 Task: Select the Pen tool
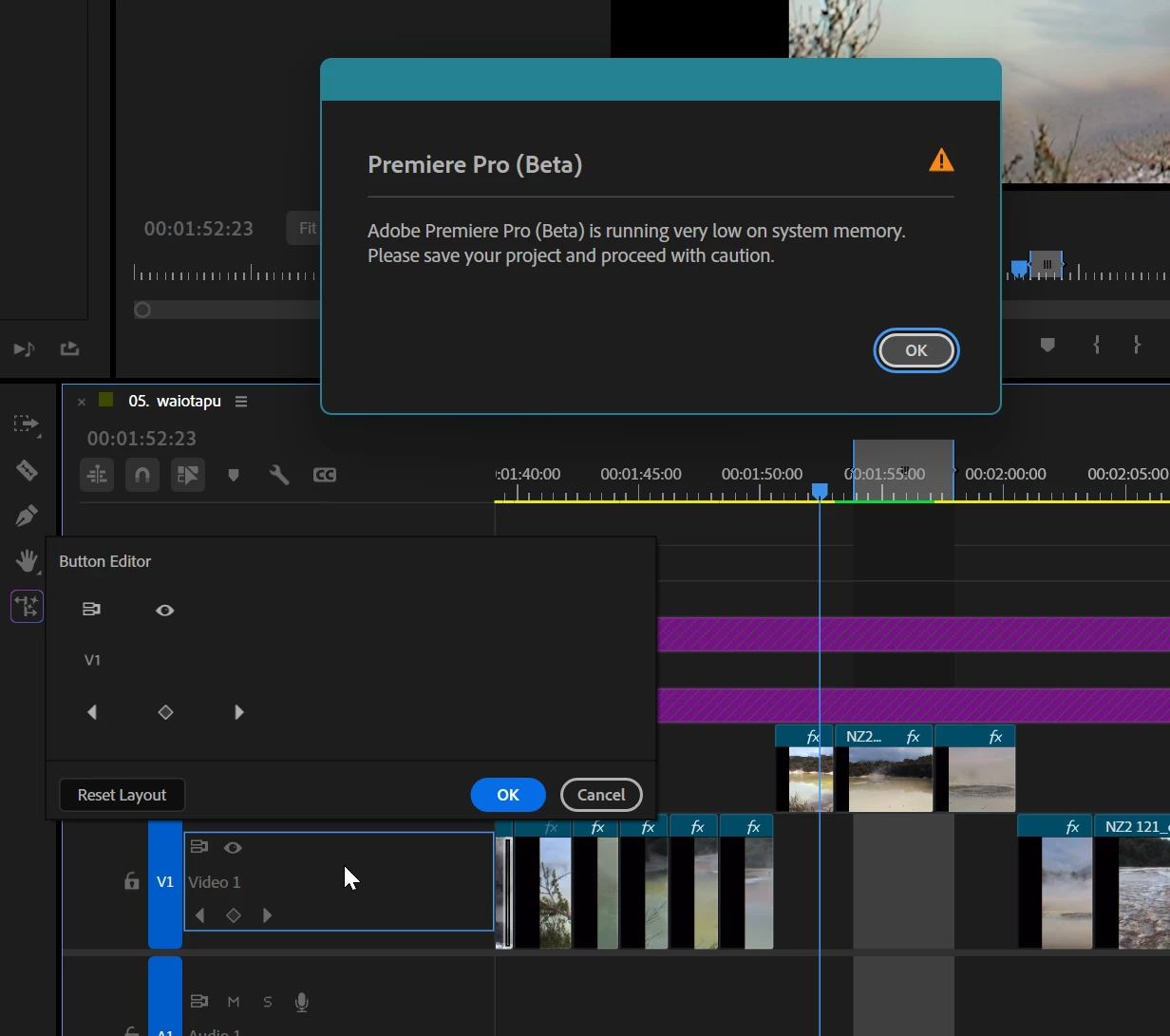click(27, 516)
